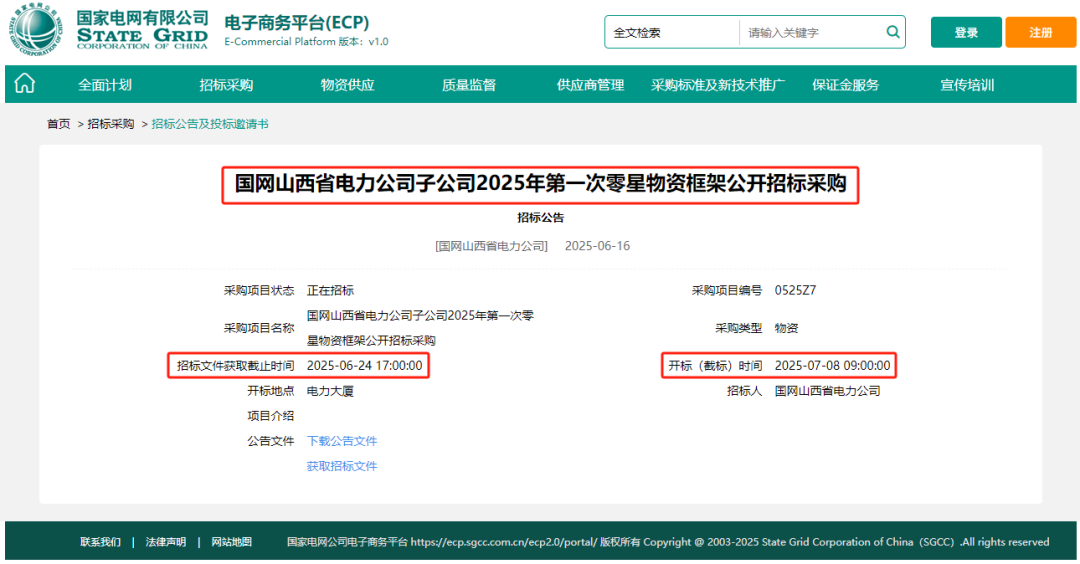Click the 招标文件获取截止时间 label
Image resolution: width=1080 pixels, height=564 pixels.
(x=236, y=366)
